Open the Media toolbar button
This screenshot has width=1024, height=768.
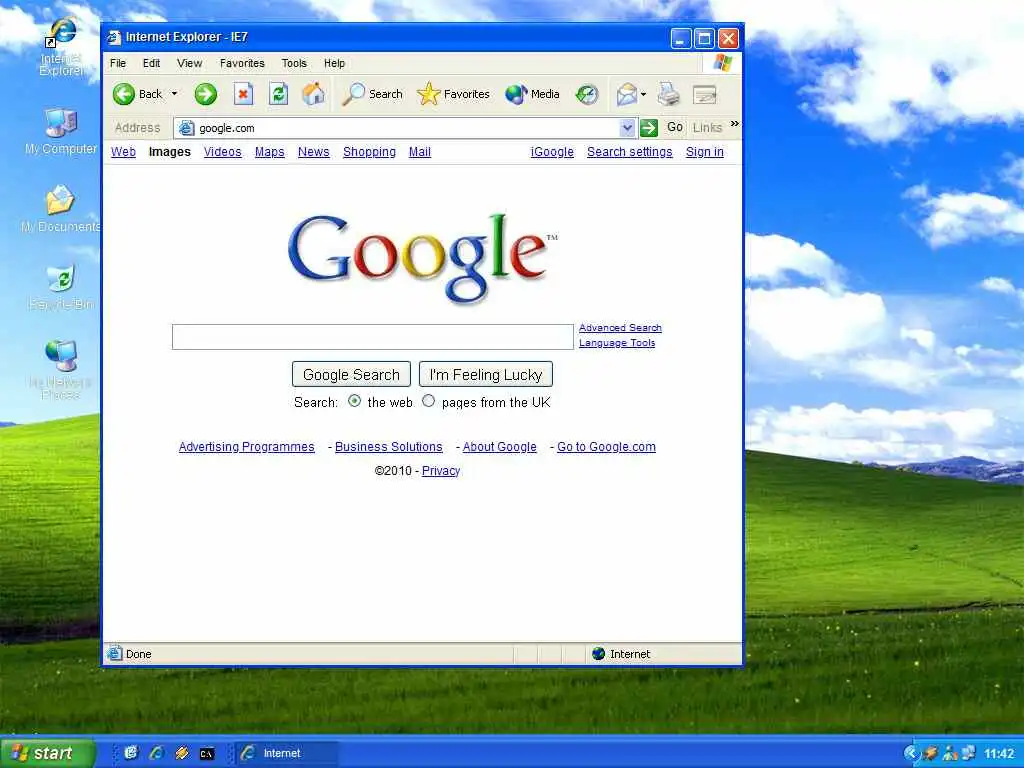tap(532, 94)
